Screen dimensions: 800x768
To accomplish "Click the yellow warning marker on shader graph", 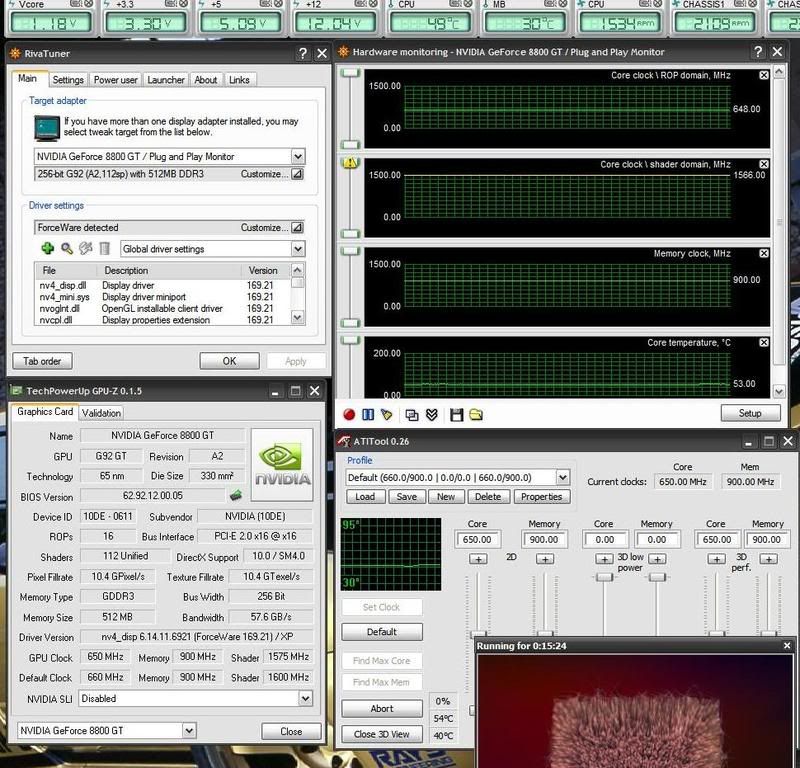I will pos(350,164).
